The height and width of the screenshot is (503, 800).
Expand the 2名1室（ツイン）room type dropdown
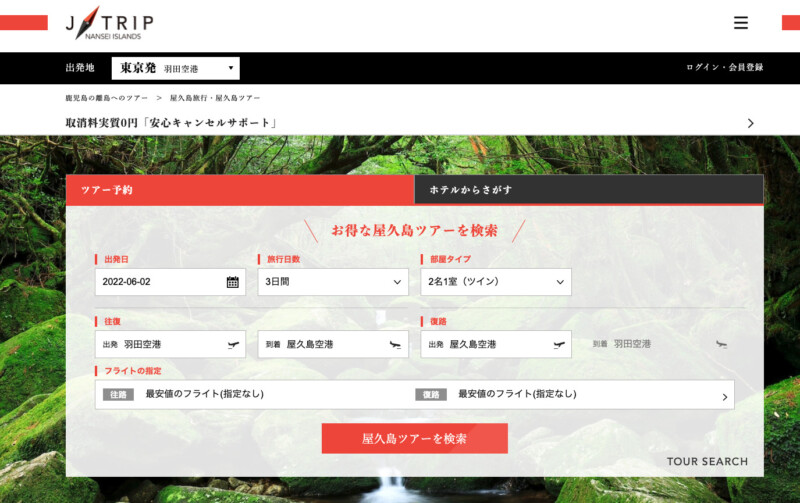496,282
